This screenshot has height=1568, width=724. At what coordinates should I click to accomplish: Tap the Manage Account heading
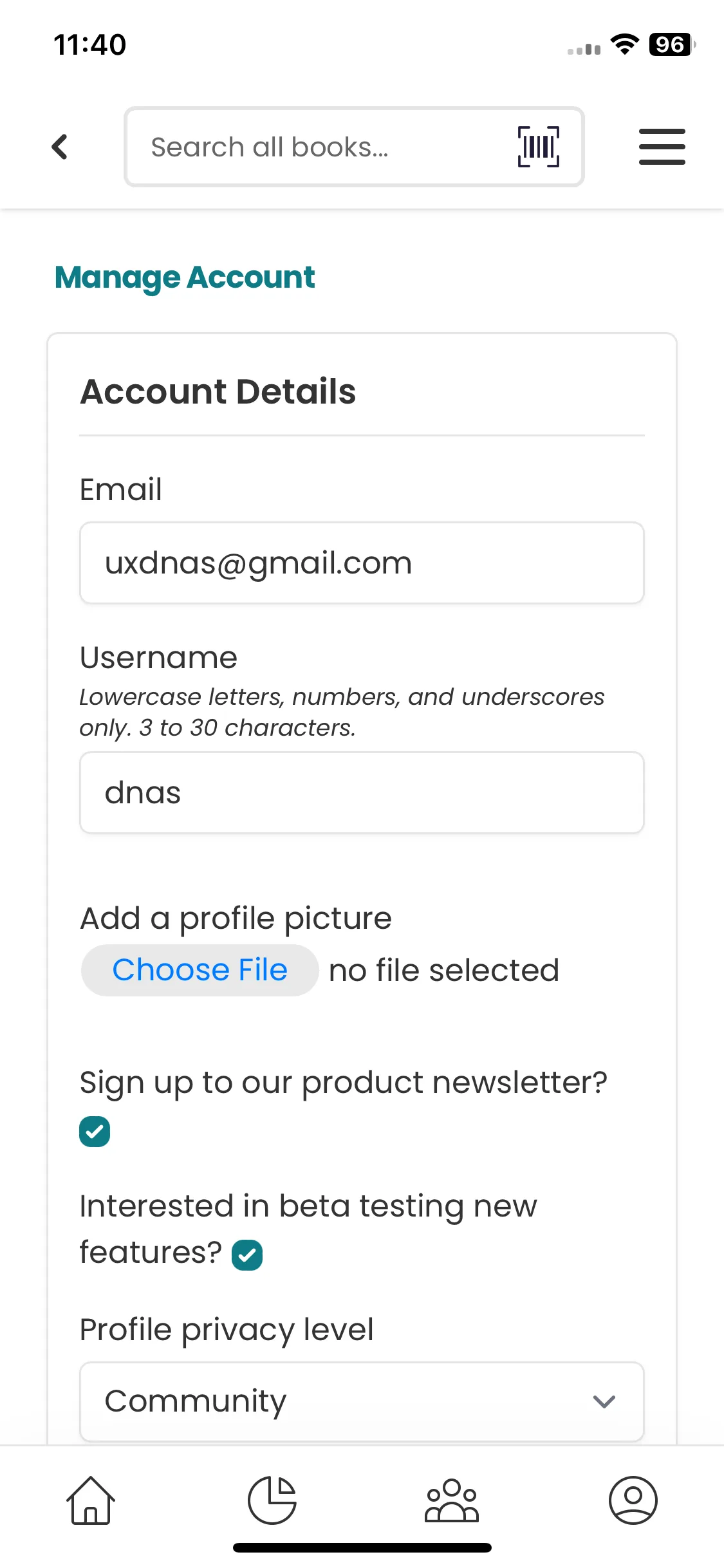point(185,277)
